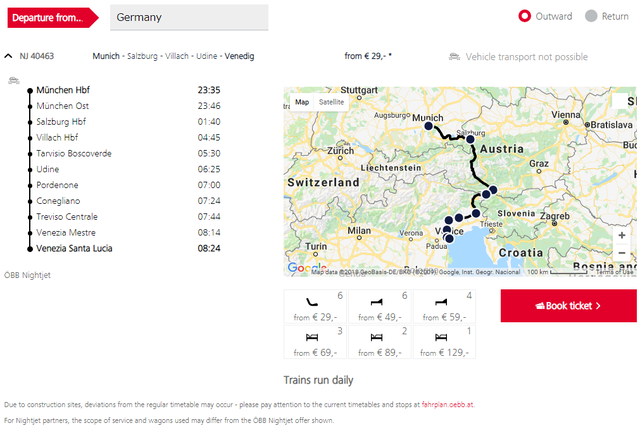
Task: Click the Munich station marker on map
Action: point(428,126)
